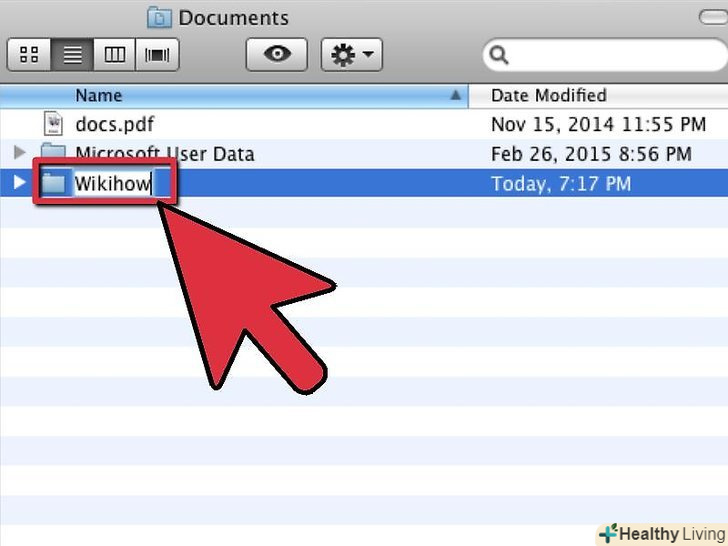728x546 pixels.
Task: Click the toolbar toggle pill button
Action: (714, 18)
